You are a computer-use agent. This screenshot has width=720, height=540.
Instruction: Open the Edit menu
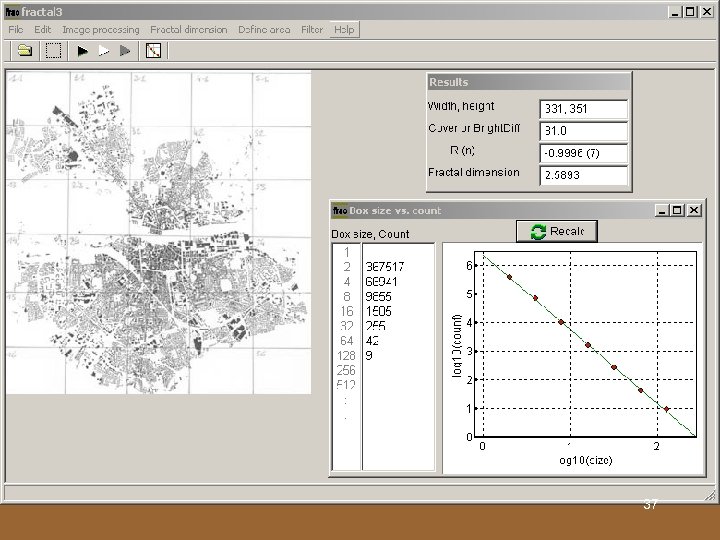[x=43, y=30]
